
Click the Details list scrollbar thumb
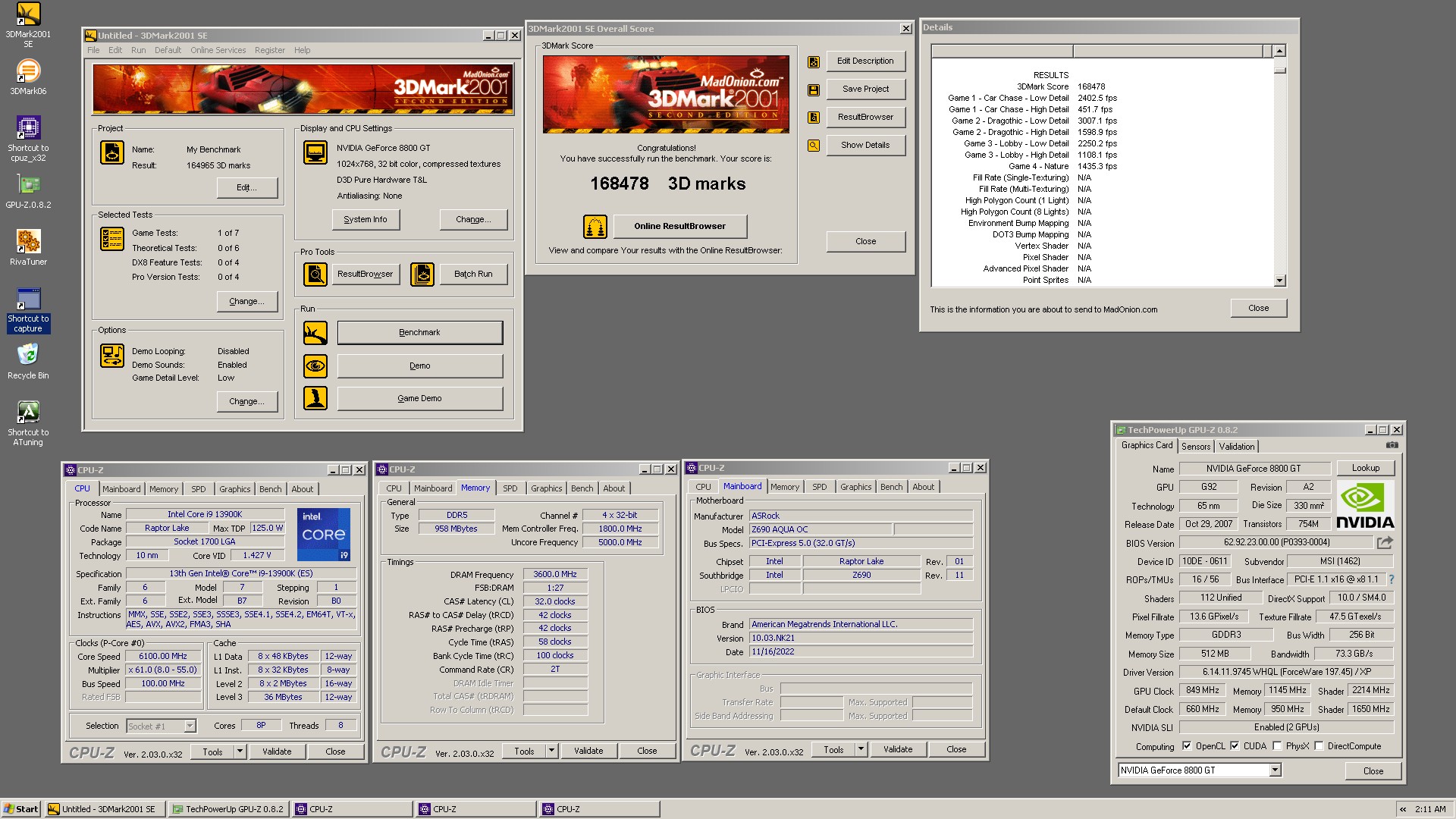[x=1280, y=71]
